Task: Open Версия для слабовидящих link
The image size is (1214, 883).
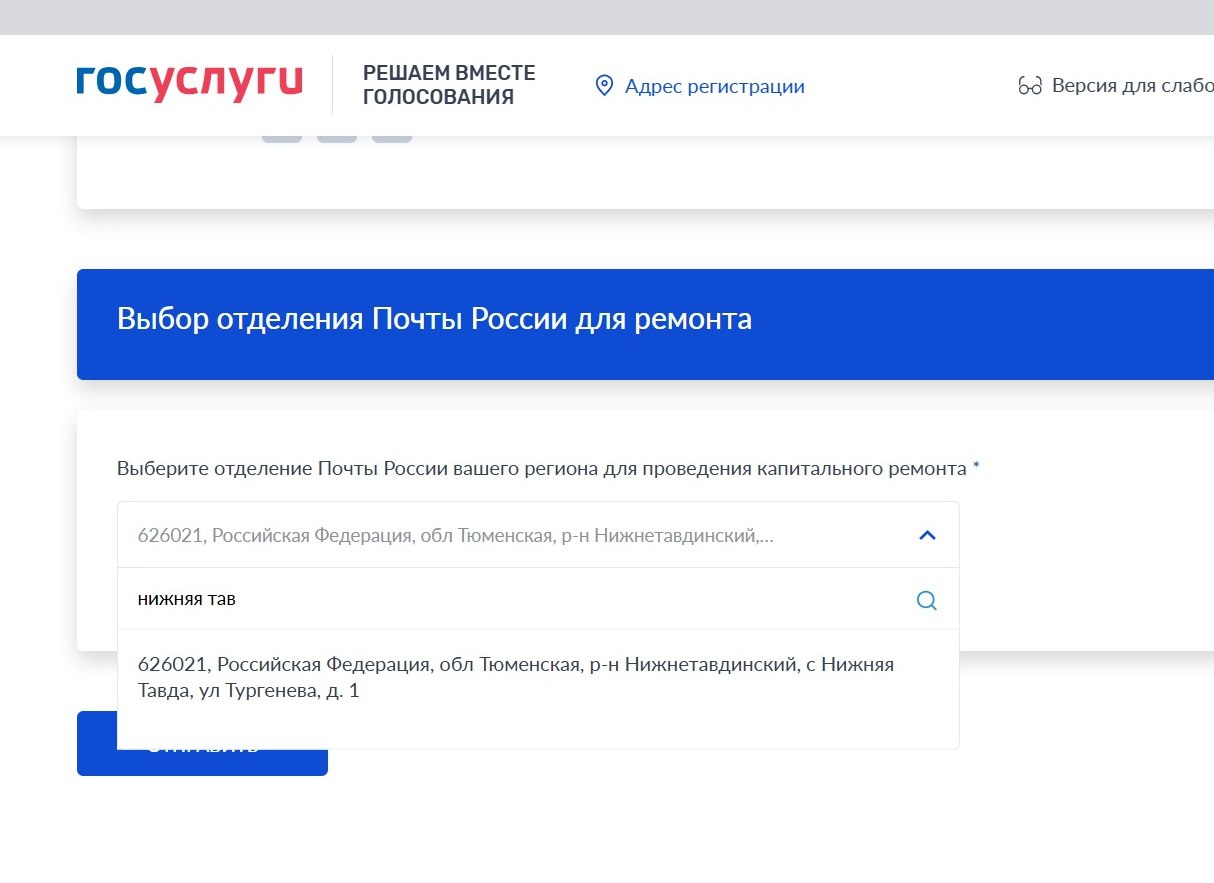Action: (1132, 86)
